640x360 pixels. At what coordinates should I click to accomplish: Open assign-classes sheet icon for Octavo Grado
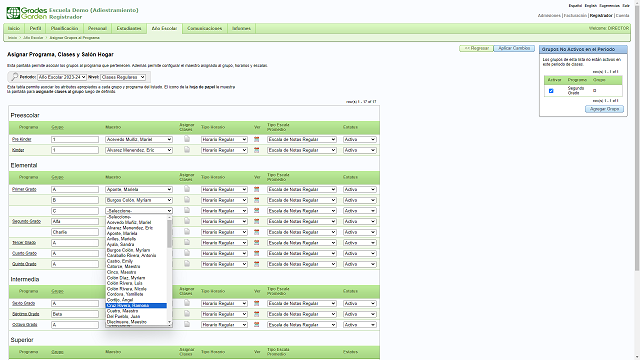tap(187, 324)
